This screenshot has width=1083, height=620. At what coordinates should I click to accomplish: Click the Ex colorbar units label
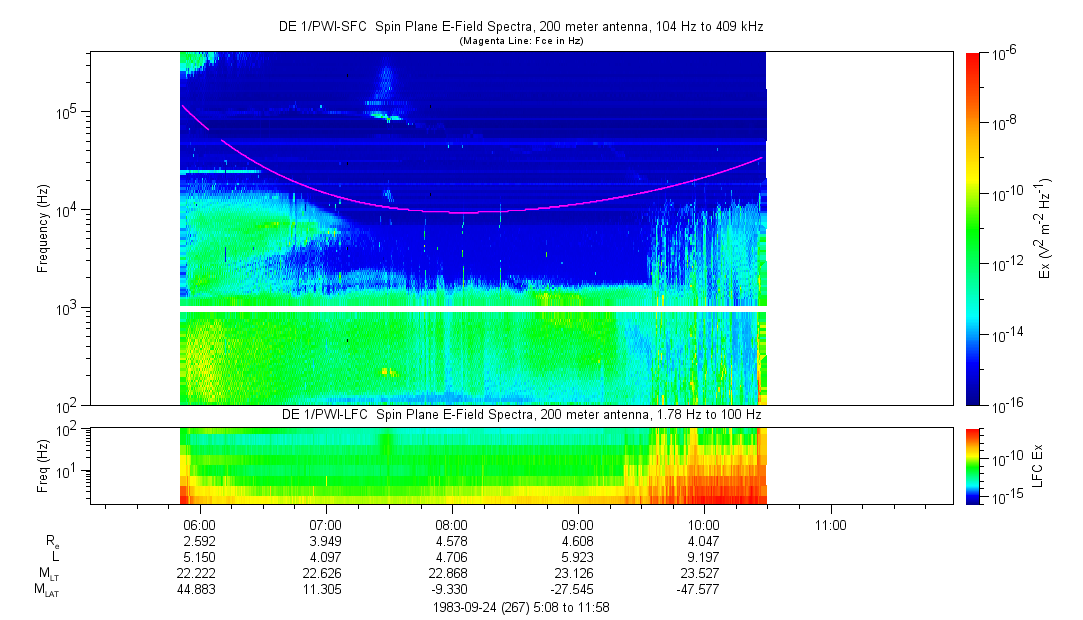[x=1044, y=229]
